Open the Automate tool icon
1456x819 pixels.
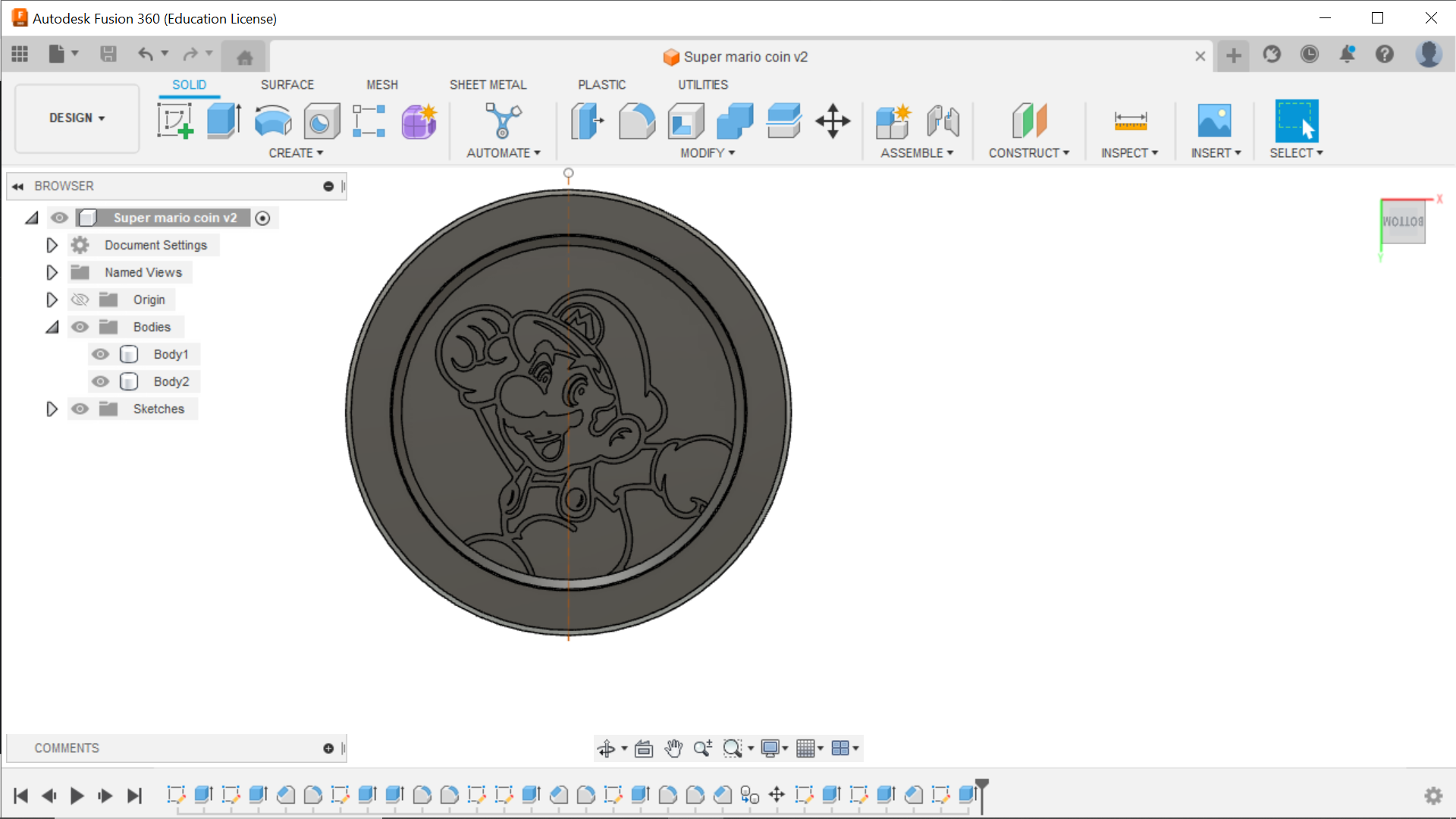coord(504,121)
